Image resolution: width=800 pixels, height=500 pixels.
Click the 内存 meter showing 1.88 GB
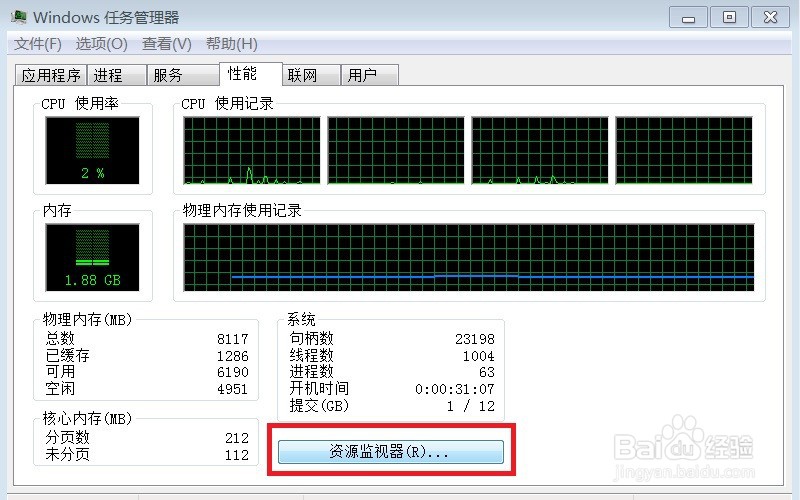(92, 257)
